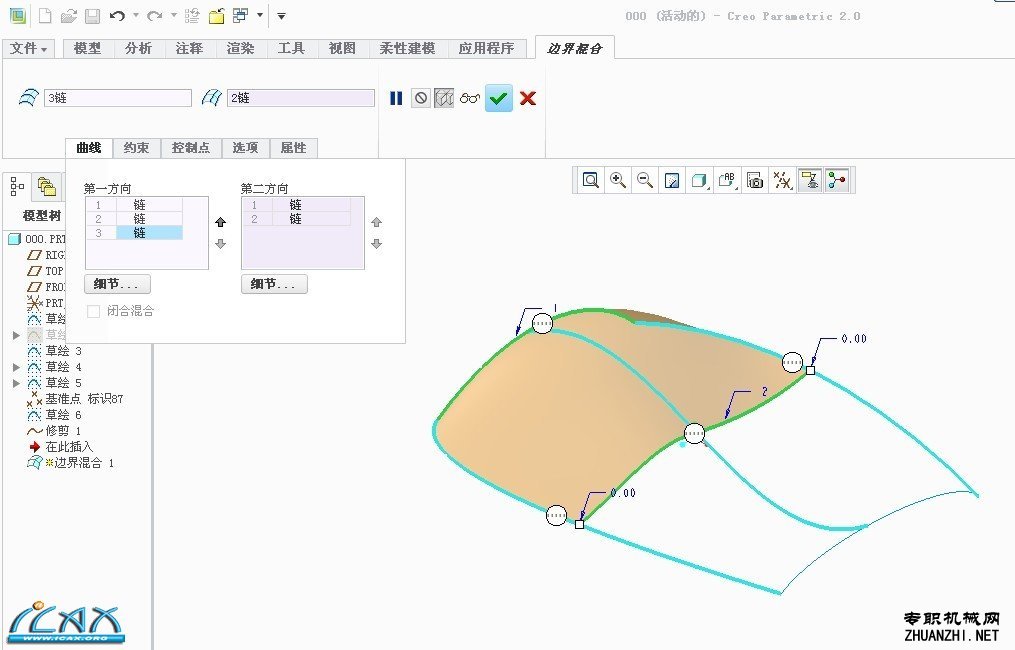The width and height of the screenshot is (1015, 650).
Task: Pause the boundary blend tool
Action: tap(396, 98)
